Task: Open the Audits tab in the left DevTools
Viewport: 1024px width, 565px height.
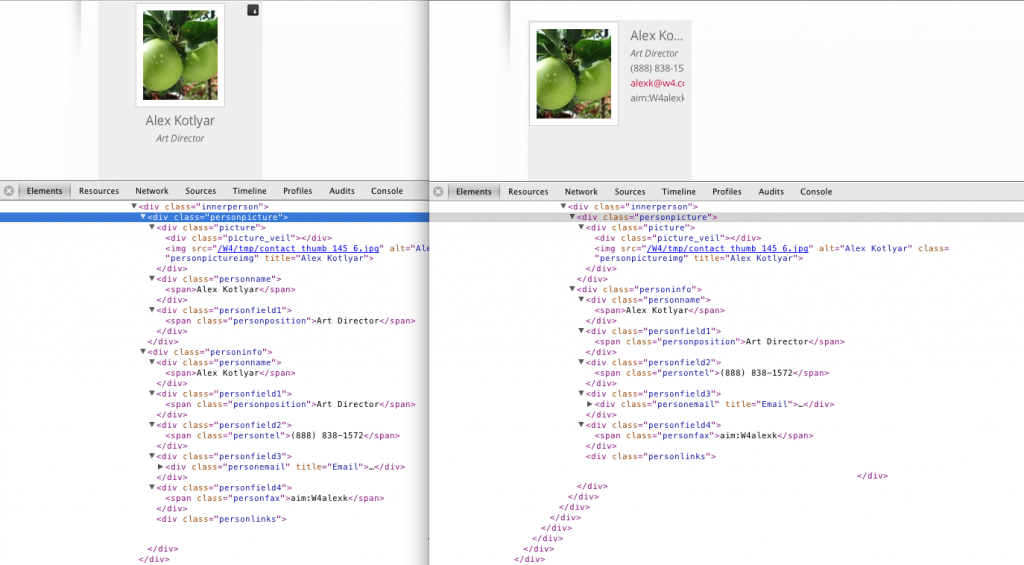Action: 342,191
